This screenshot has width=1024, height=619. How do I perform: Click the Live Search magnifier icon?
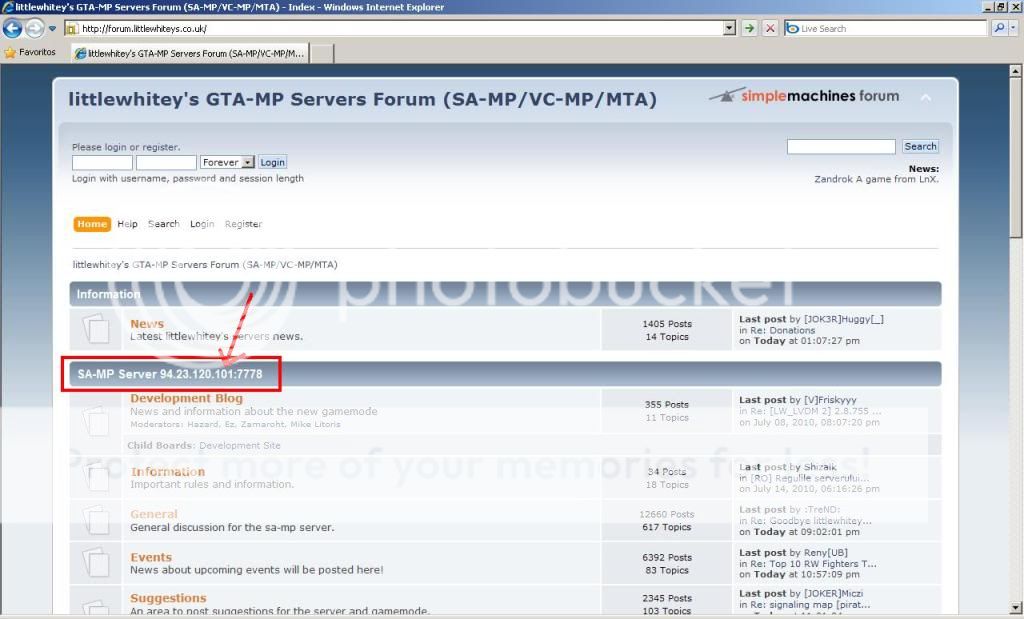point(999,28)
